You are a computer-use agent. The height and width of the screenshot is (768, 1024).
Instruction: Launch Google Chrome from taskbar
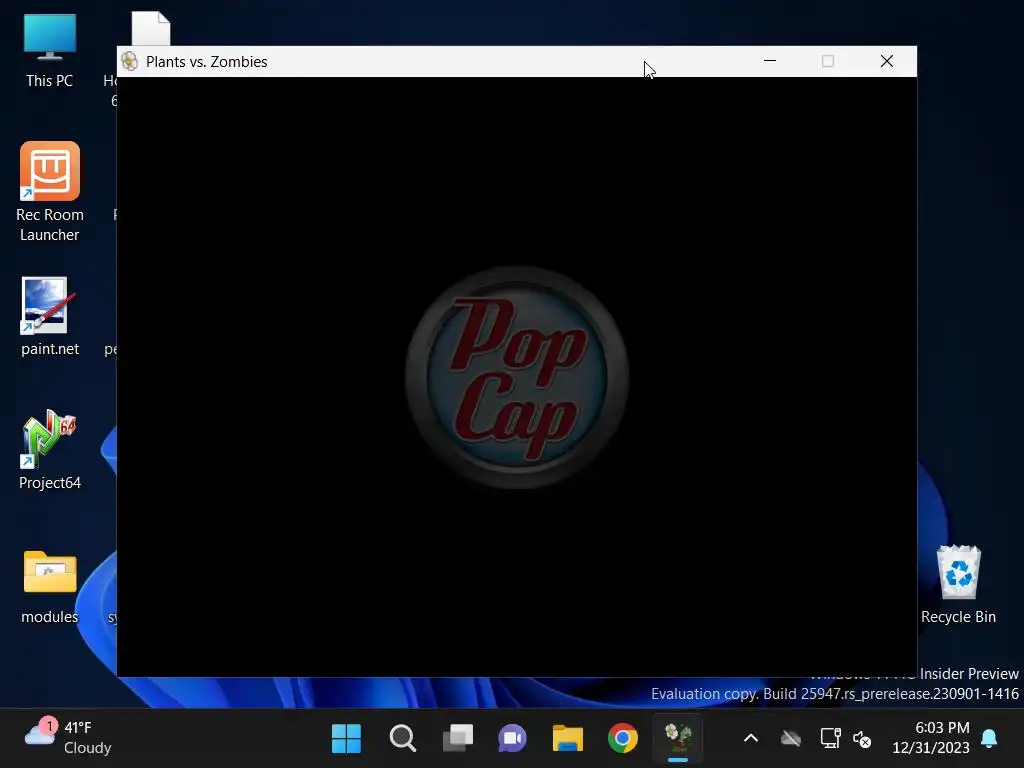(622, 739)
